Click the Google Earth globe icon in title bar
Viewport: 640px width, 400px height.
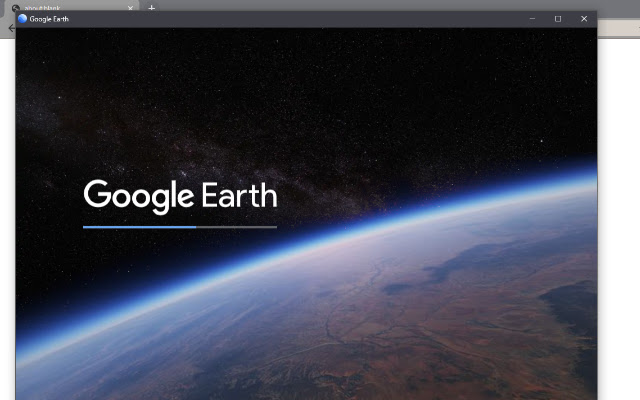[x=22, y=19]
